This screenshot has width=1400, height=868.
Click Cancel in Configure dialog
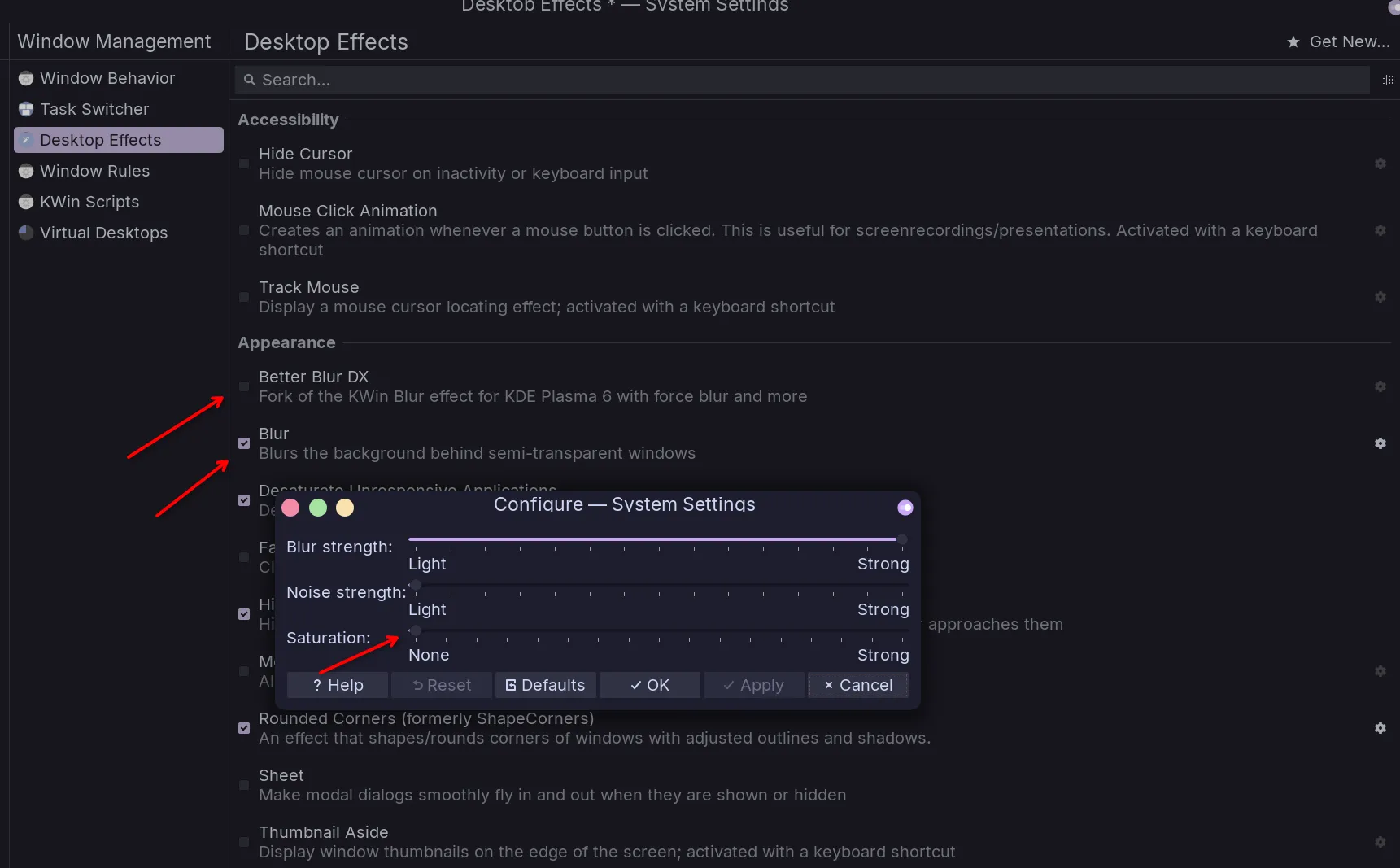[858, 685]
